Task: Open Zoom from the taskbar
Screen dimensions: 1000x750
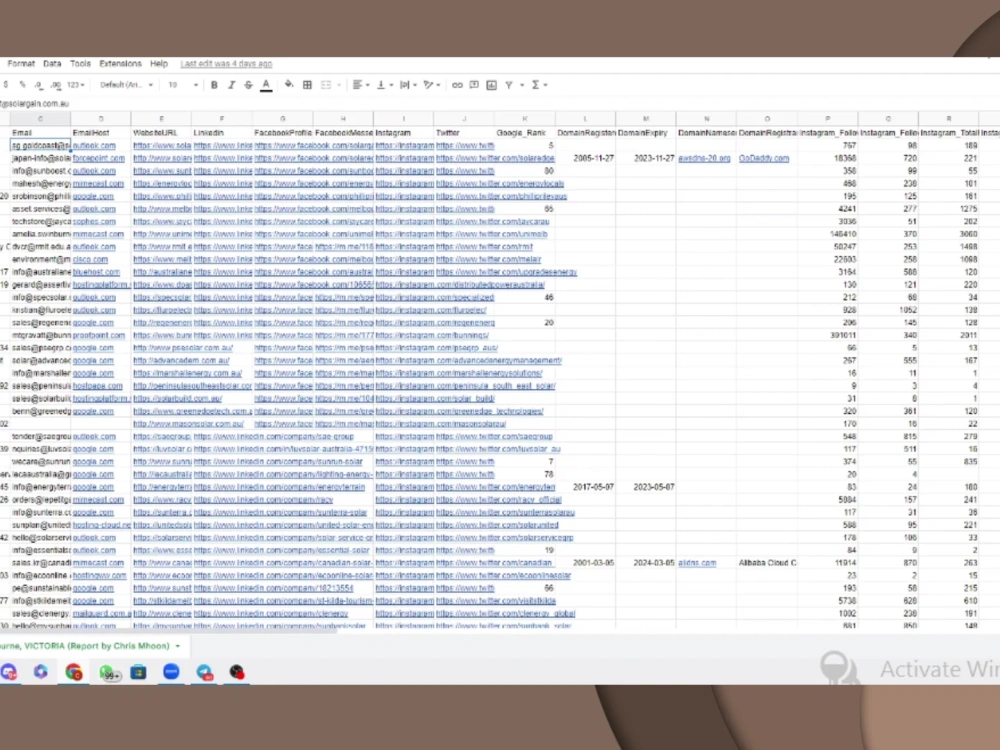Action: click(171, 672)
